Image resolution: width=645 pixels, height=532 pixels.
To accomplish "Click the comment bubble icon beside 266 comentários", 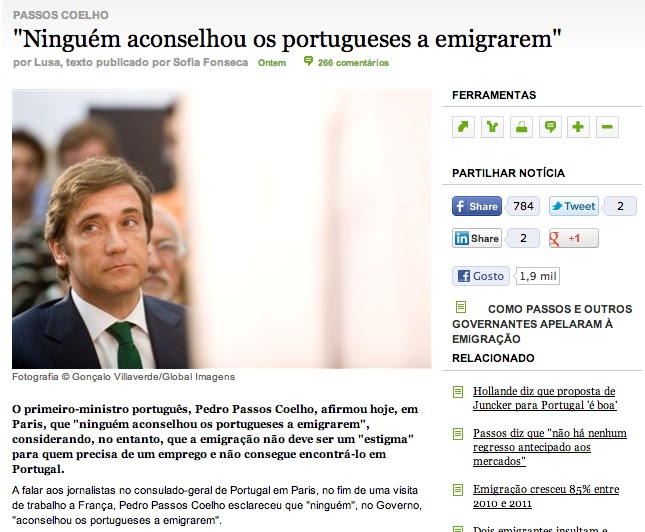I will [308, 62].
